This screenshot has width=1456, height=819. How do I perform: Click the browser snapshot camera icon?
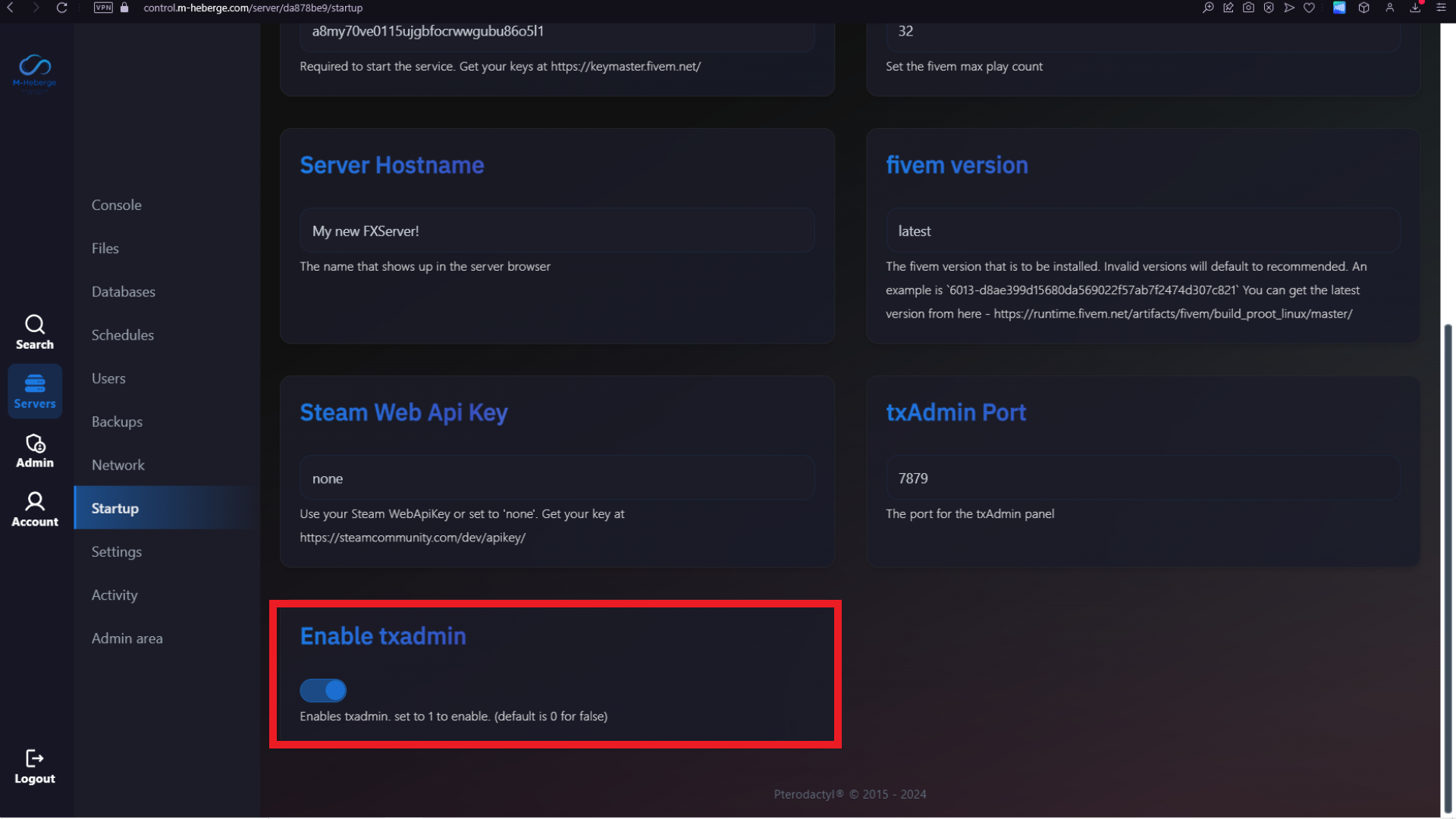click(1248, 8)
